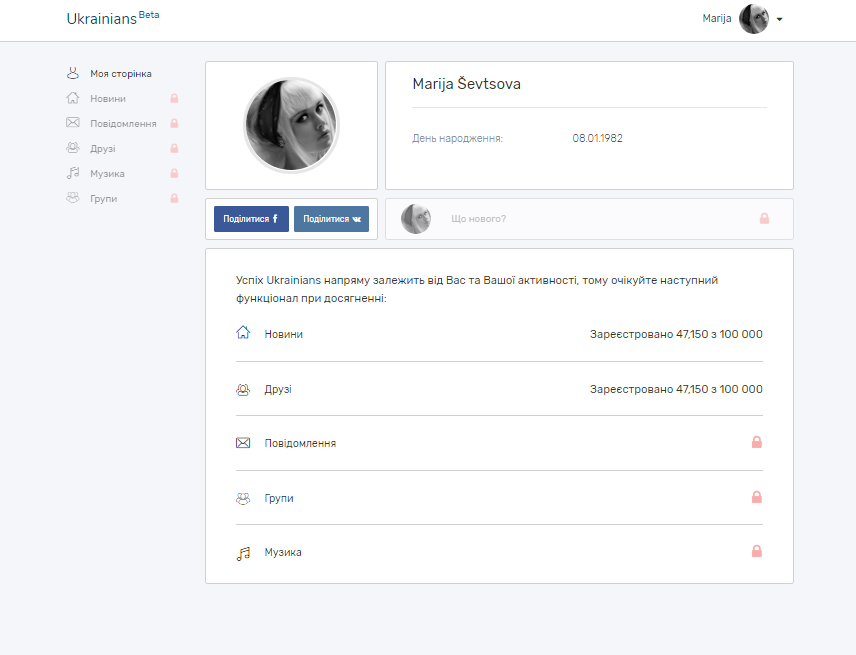
Task: Click the lock icon in Повідомлення feature row
Action: (x=757, y=442)
